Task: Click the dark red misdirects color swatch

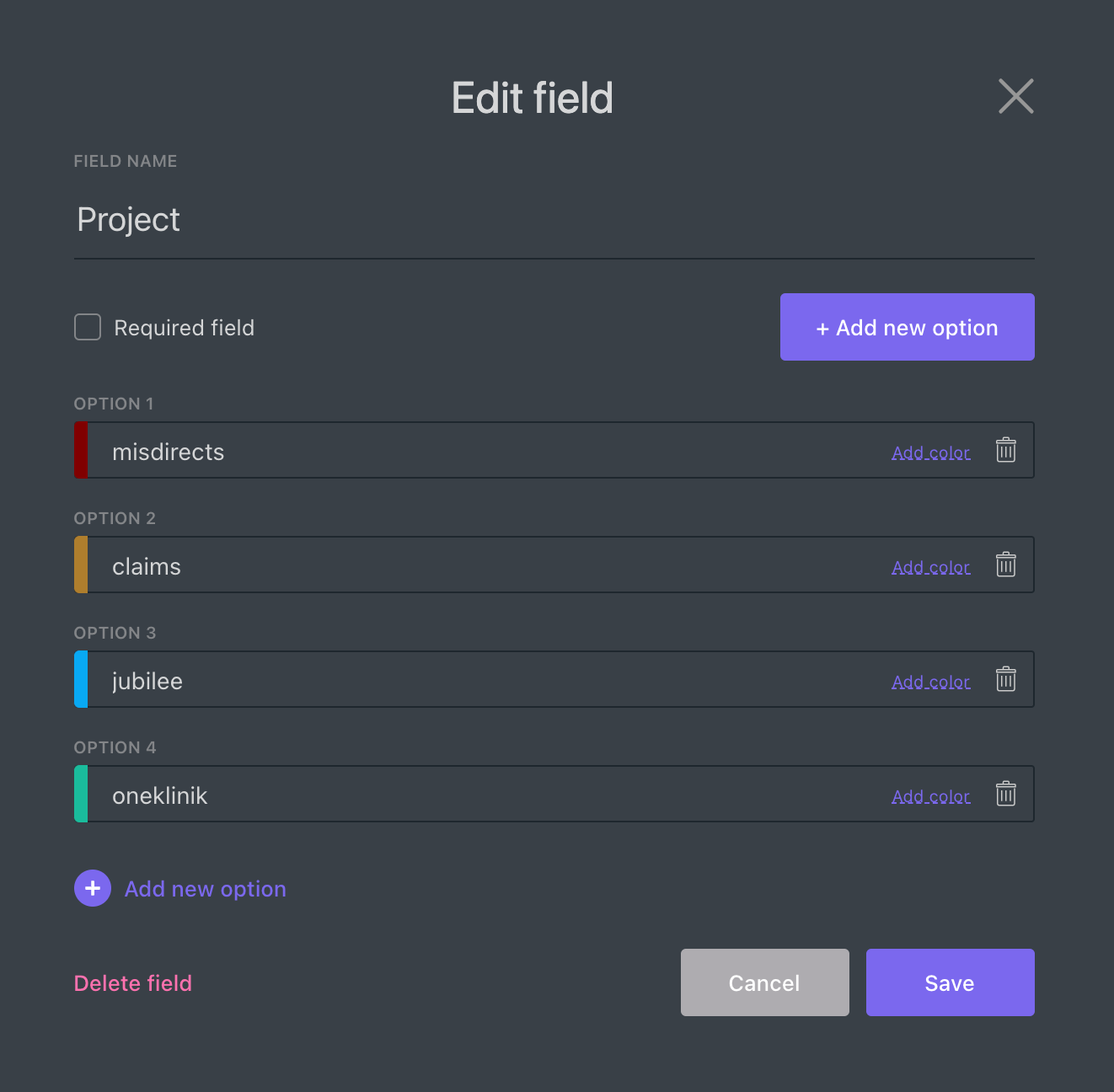Action: pyautogui.click(x=81, y=451)
